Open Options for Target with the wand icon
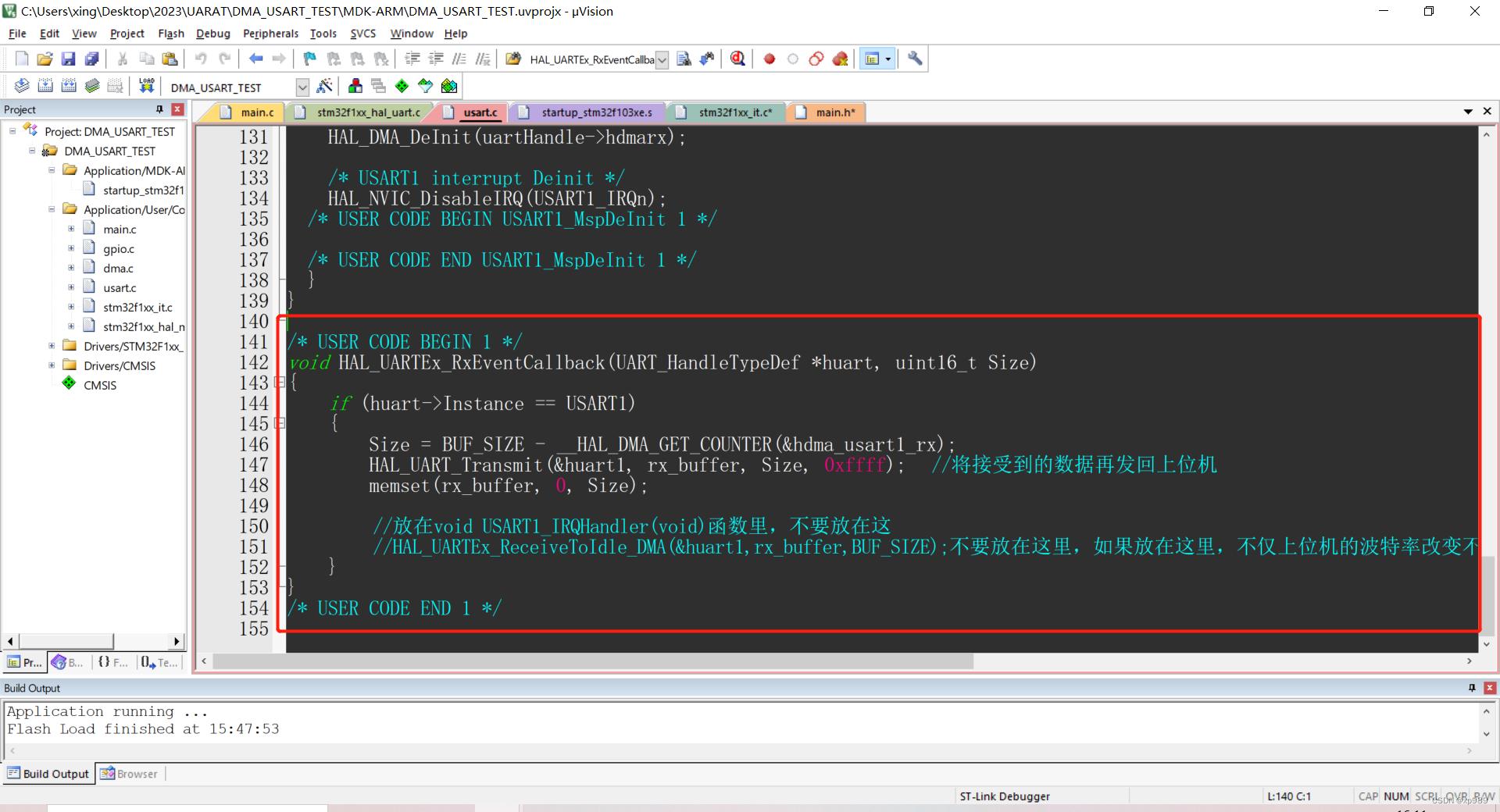 (x=325, y=86)
